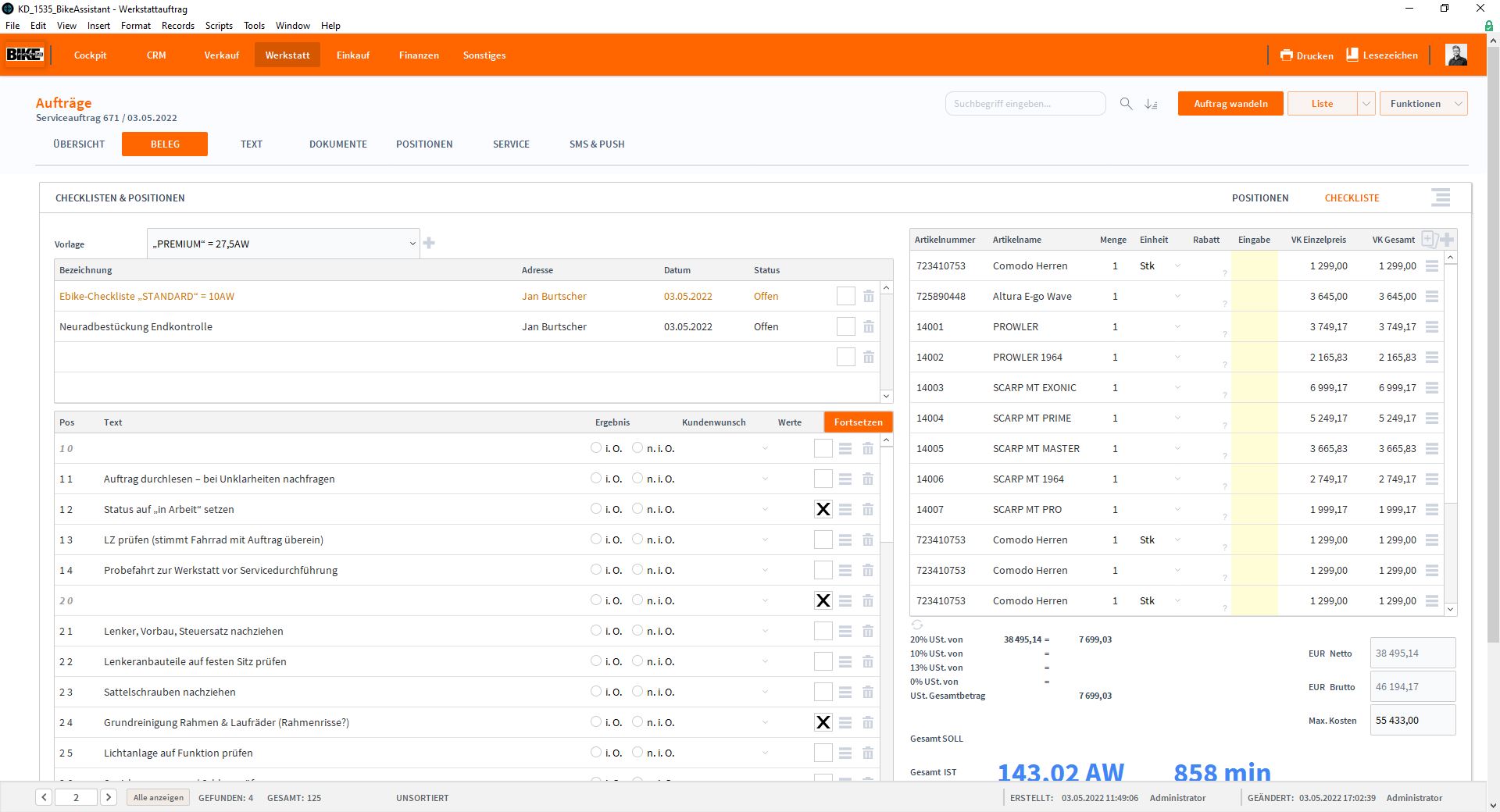Open the Vorlage template dropdown
The height and width of the screenshot is (812, 1500).
coord(412,244)
